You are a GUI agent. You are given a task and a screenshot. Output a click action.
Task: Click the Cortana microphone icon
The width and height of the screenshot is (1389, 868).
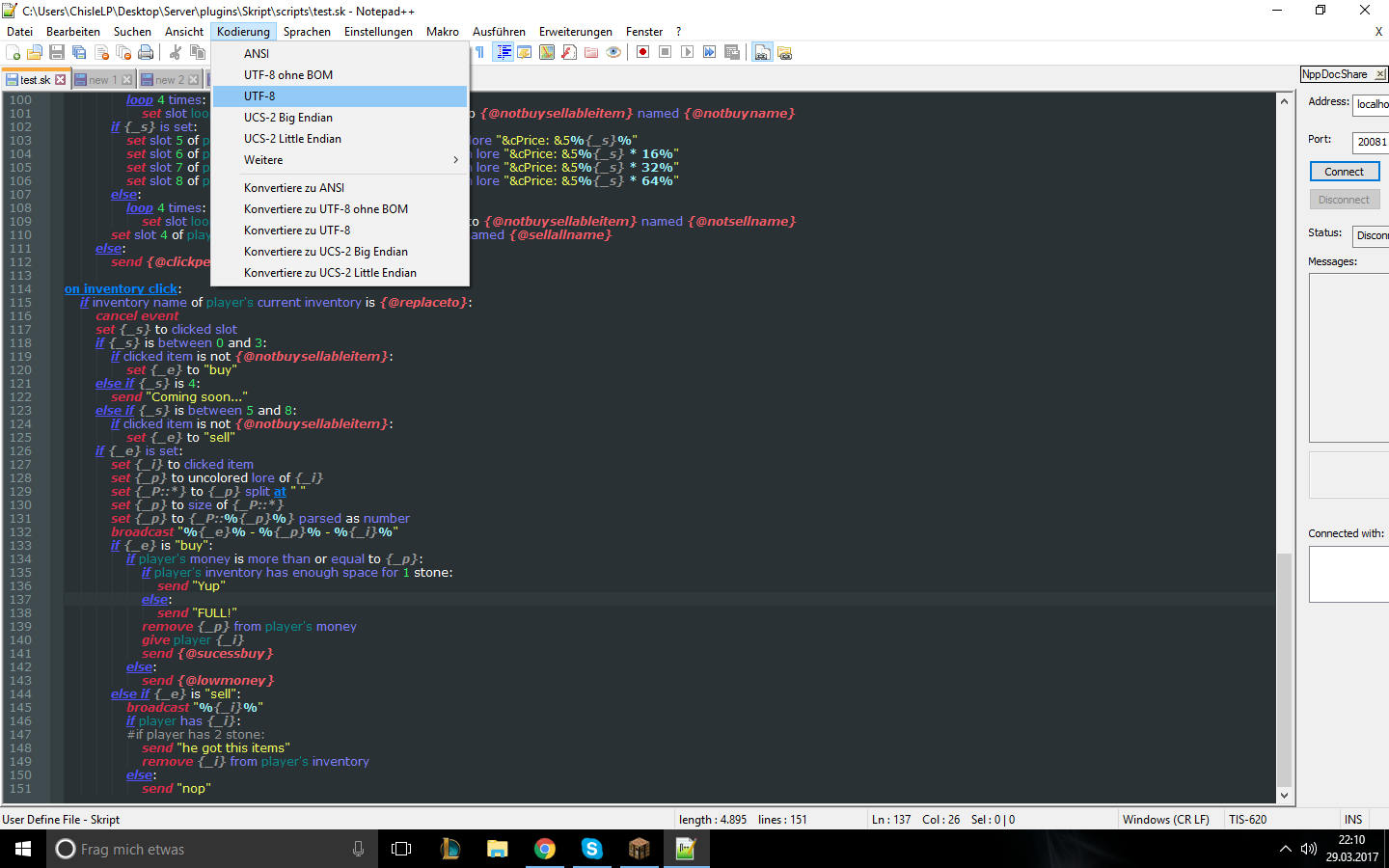358,849
